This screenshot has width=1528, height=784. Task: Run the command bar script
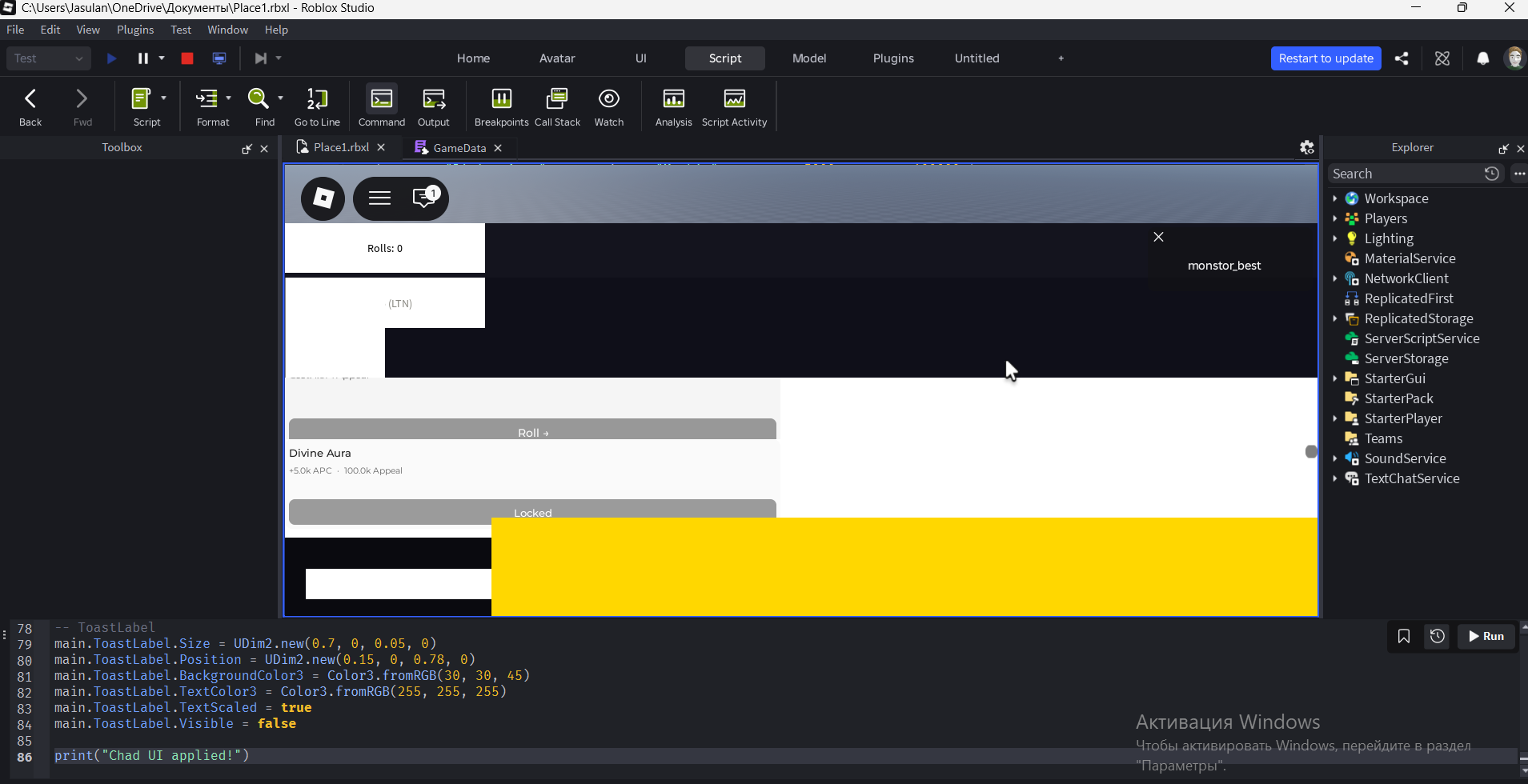[1486, 636]
